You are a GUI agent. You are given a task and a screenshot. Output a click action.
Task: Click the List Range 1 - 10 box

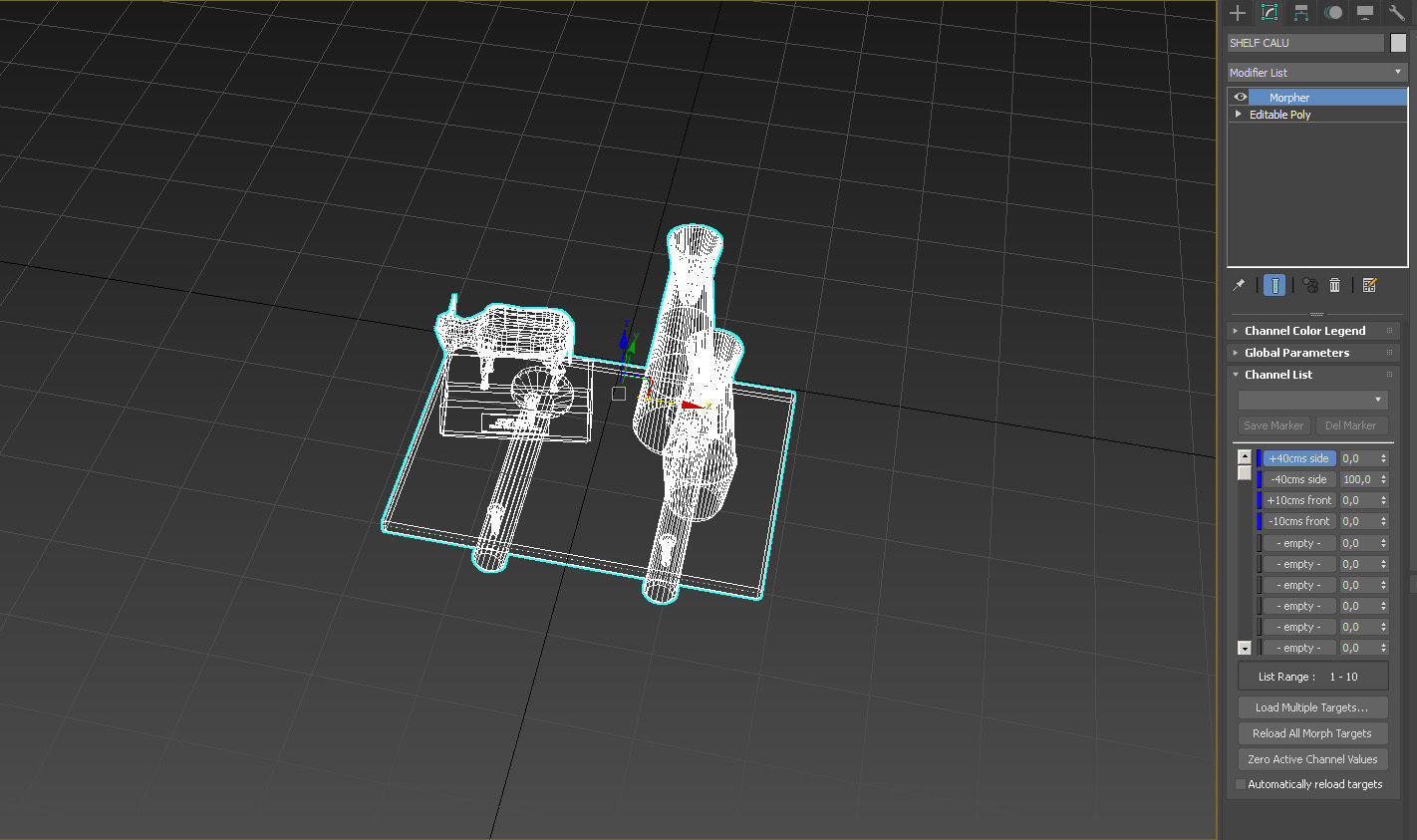(1312, 677)
